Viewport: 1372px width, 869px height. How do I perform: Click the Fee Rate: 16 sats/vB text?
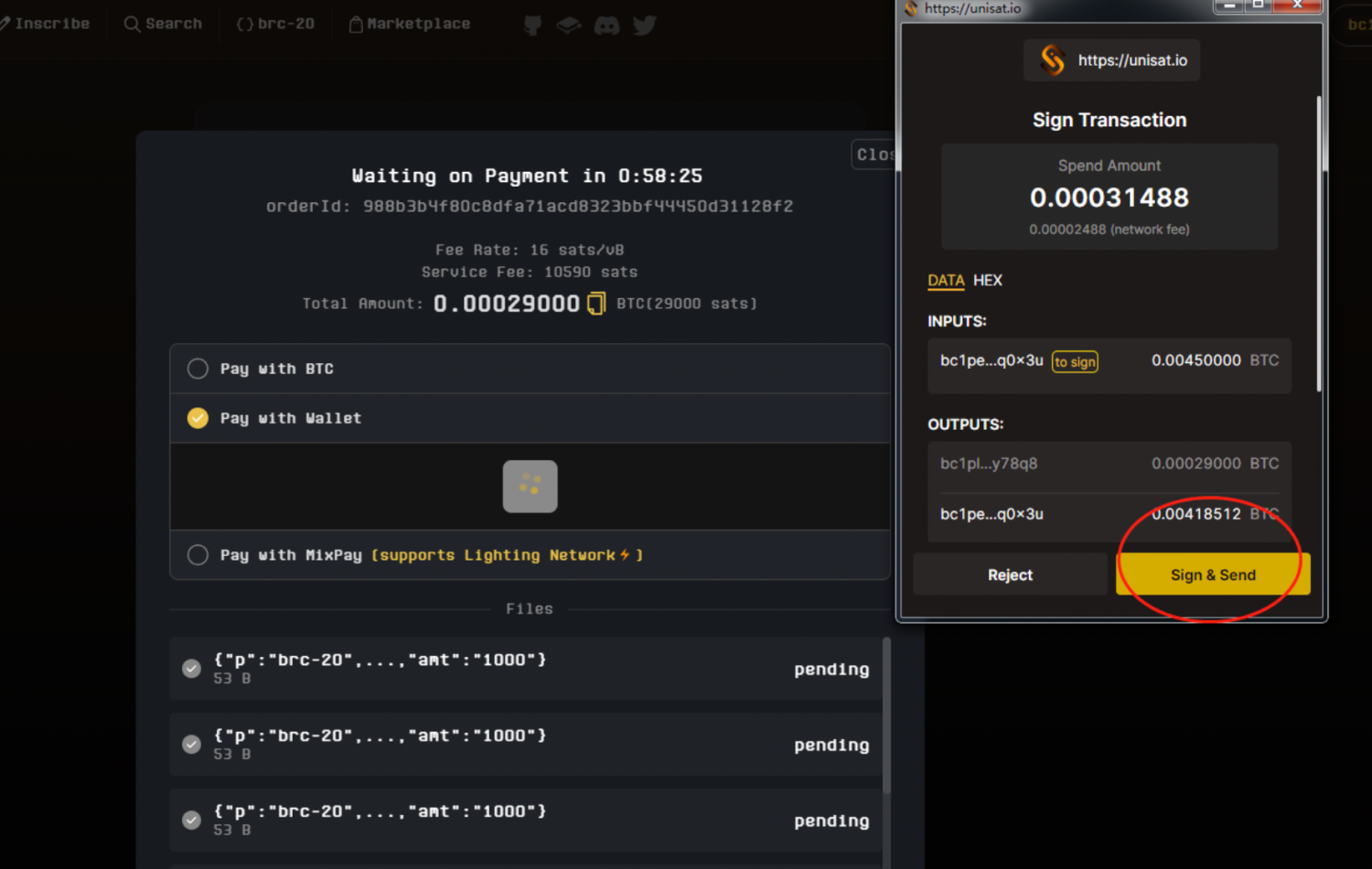click(x=530, y=250)
